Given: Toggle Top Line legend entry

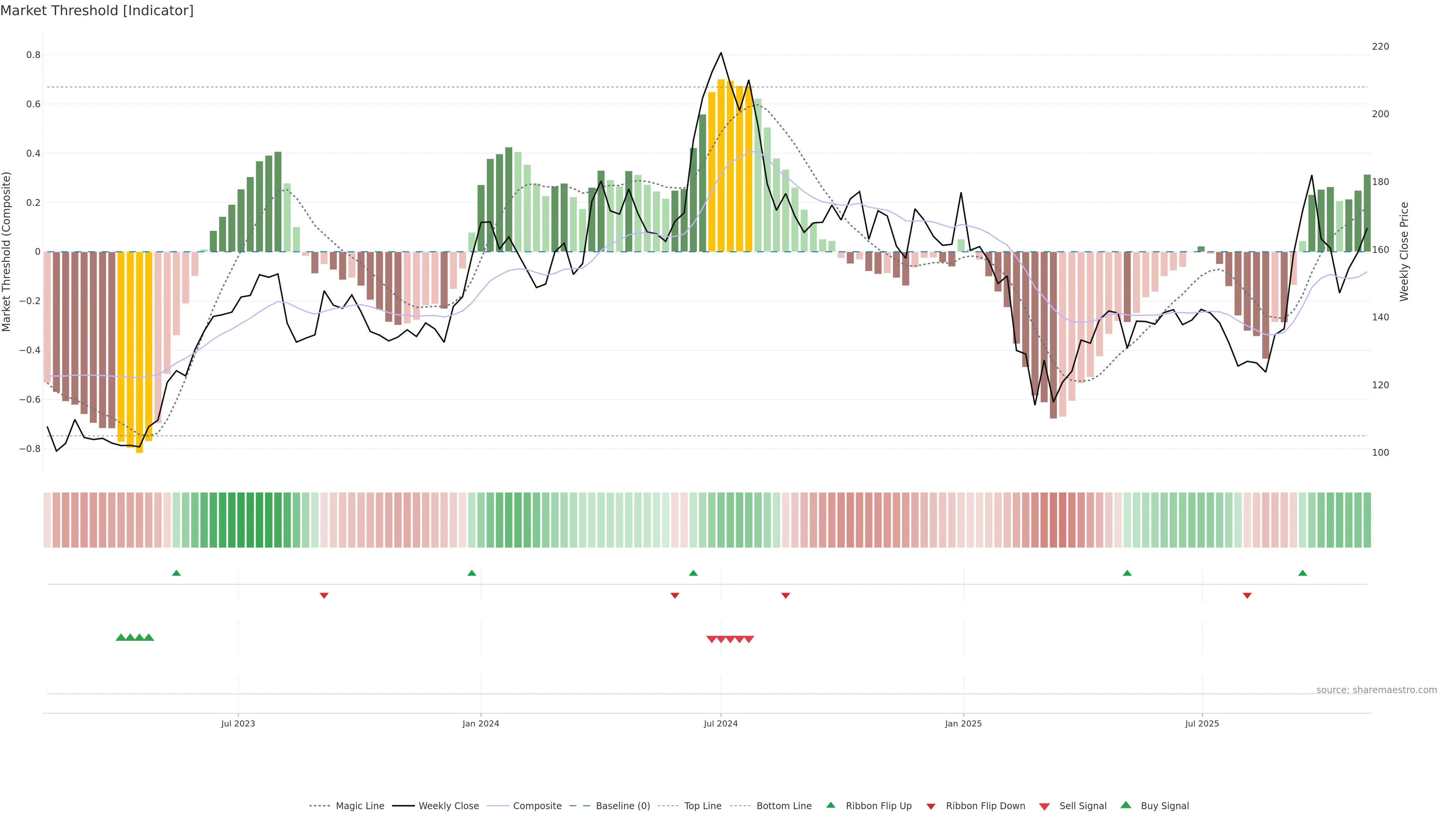Looking at the screenshot, I should coord(703,806).
